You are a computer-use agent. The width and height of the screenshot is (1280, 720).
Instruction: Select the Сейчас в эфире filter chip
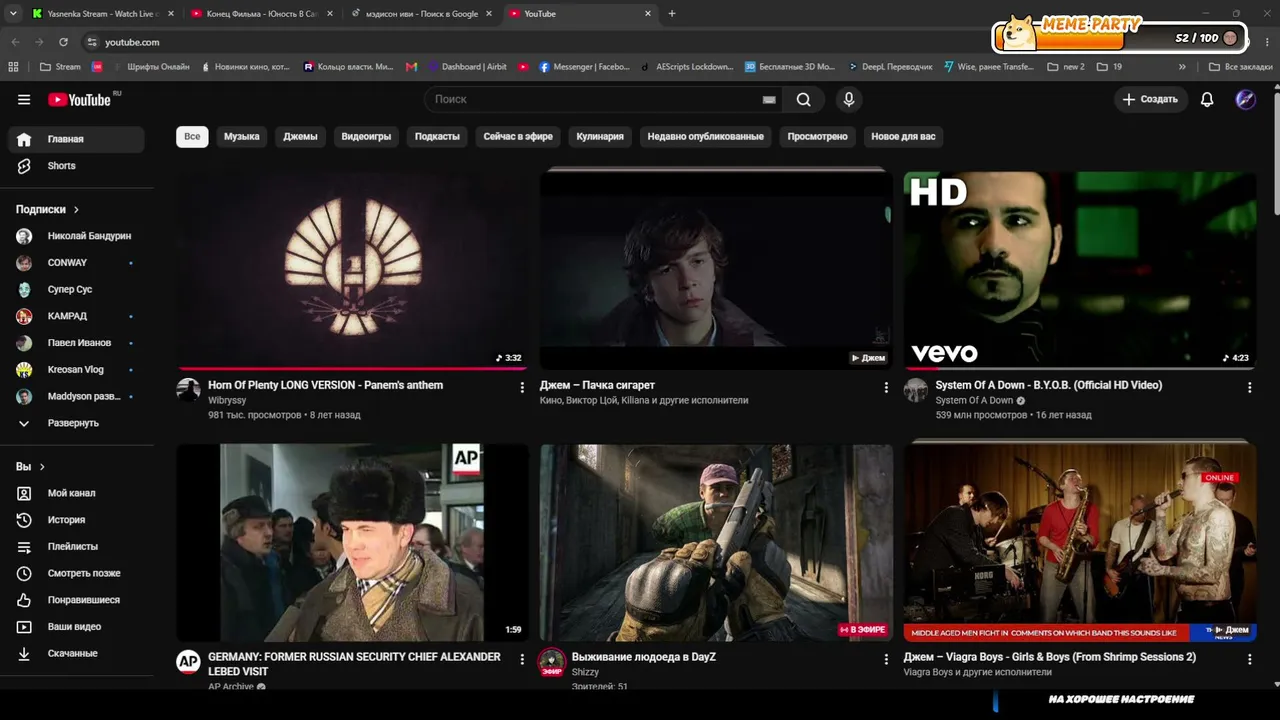(518, 137)
